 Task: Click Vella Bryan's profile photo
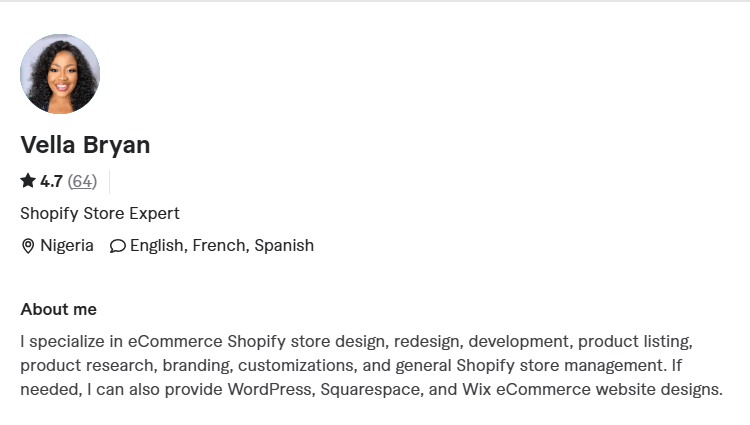tap(60, 74)
